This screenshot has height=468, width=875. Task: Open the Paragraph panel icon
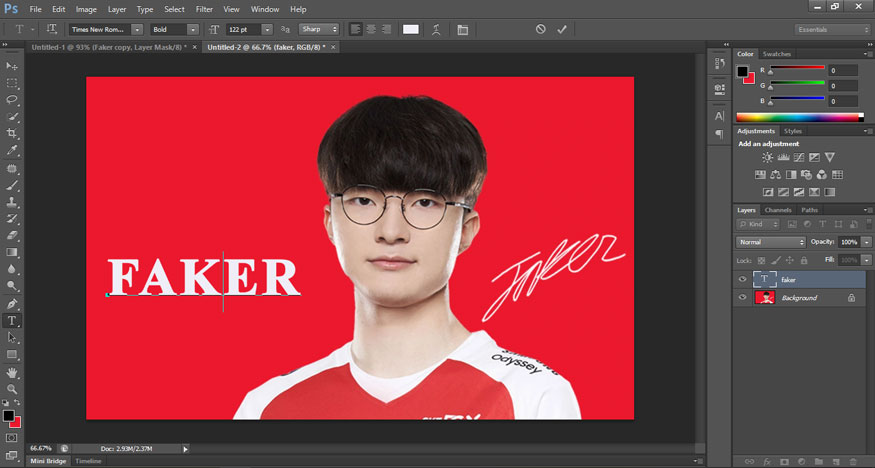pos(719,134)
